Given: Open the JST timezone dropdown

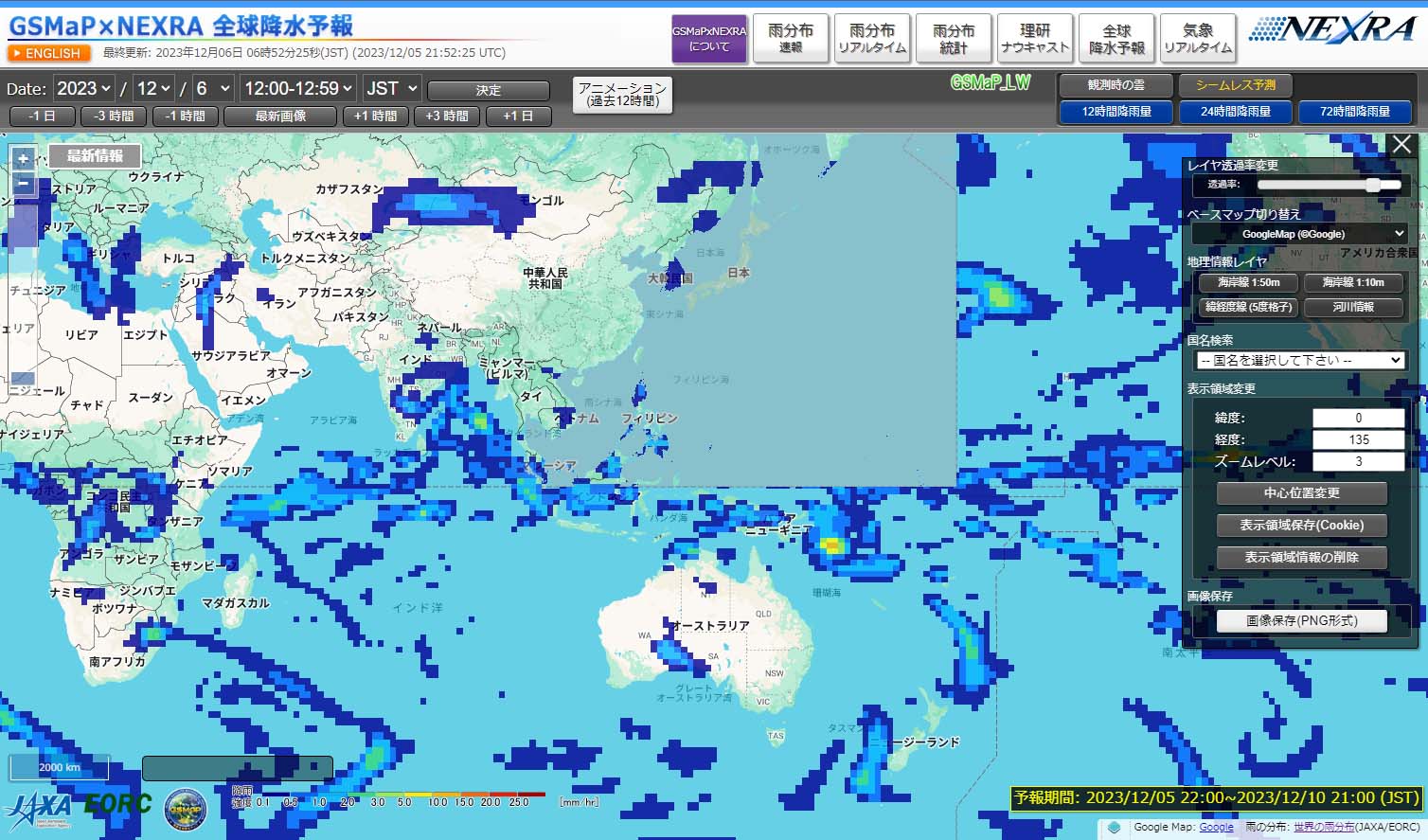Looking at the screenshot, I should pyautogui.click(x=391, y=88).
